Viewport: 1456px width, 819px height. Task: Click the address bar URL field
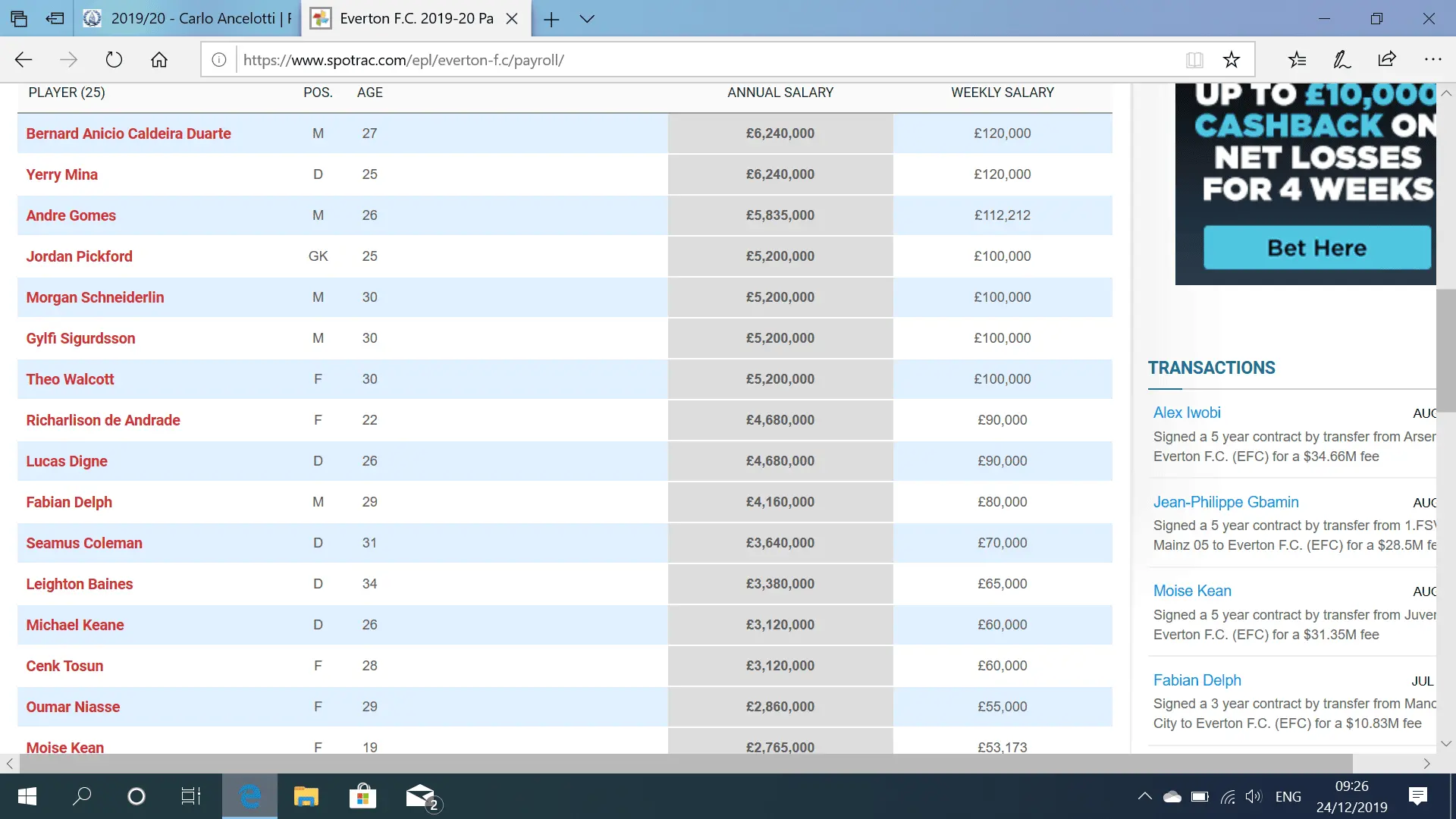click(x=682, y=60)
